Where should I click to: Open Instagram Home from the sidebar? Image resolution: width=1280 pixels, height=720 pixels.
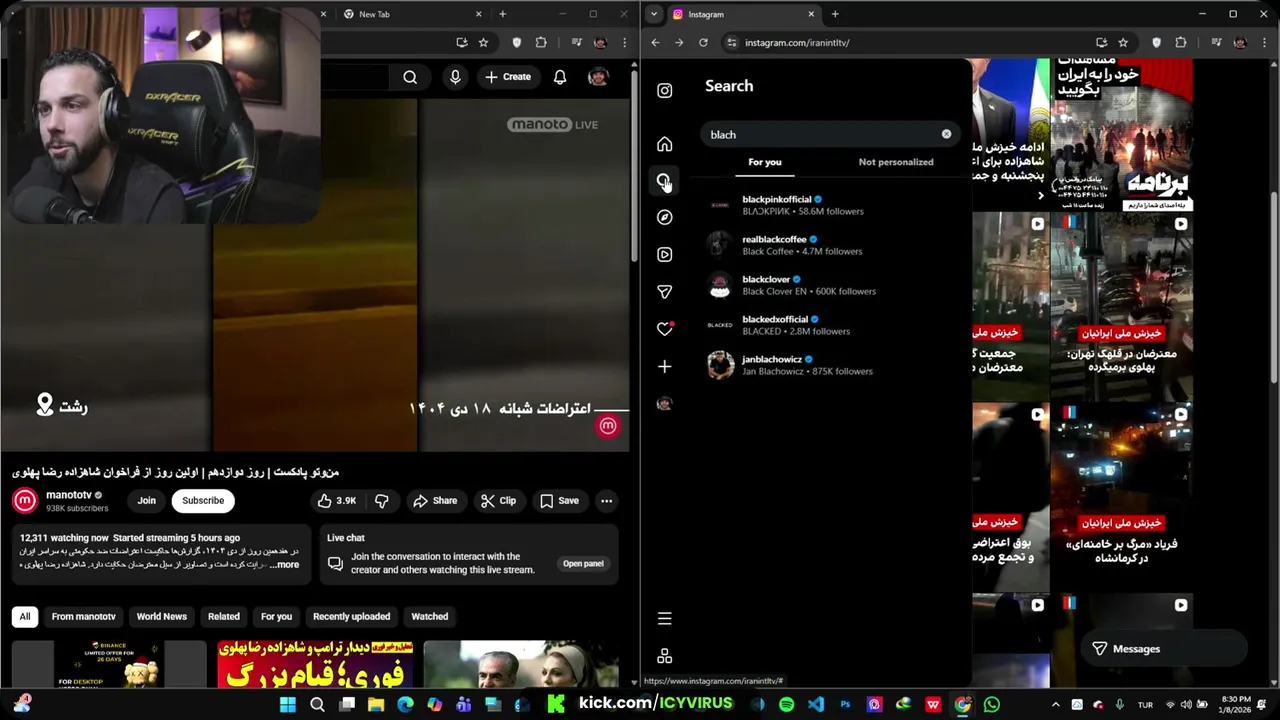664,144
